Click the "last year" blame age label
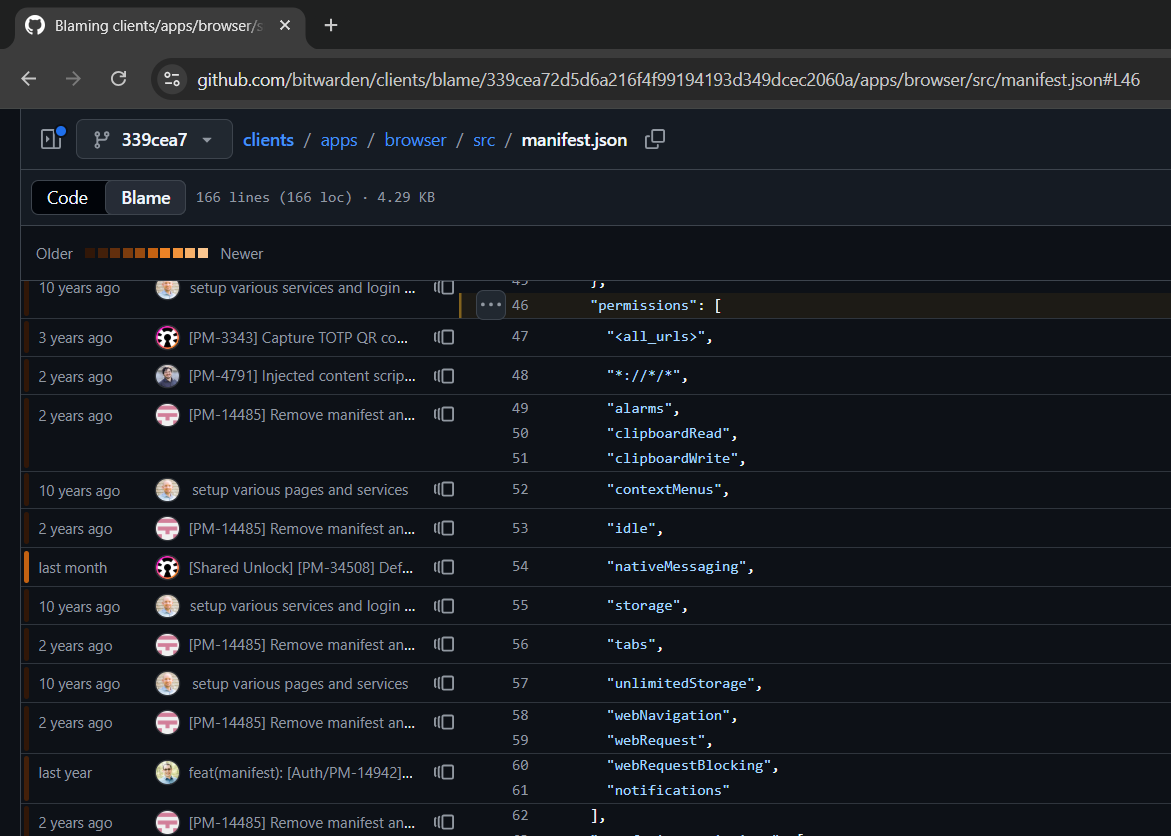 65,772
